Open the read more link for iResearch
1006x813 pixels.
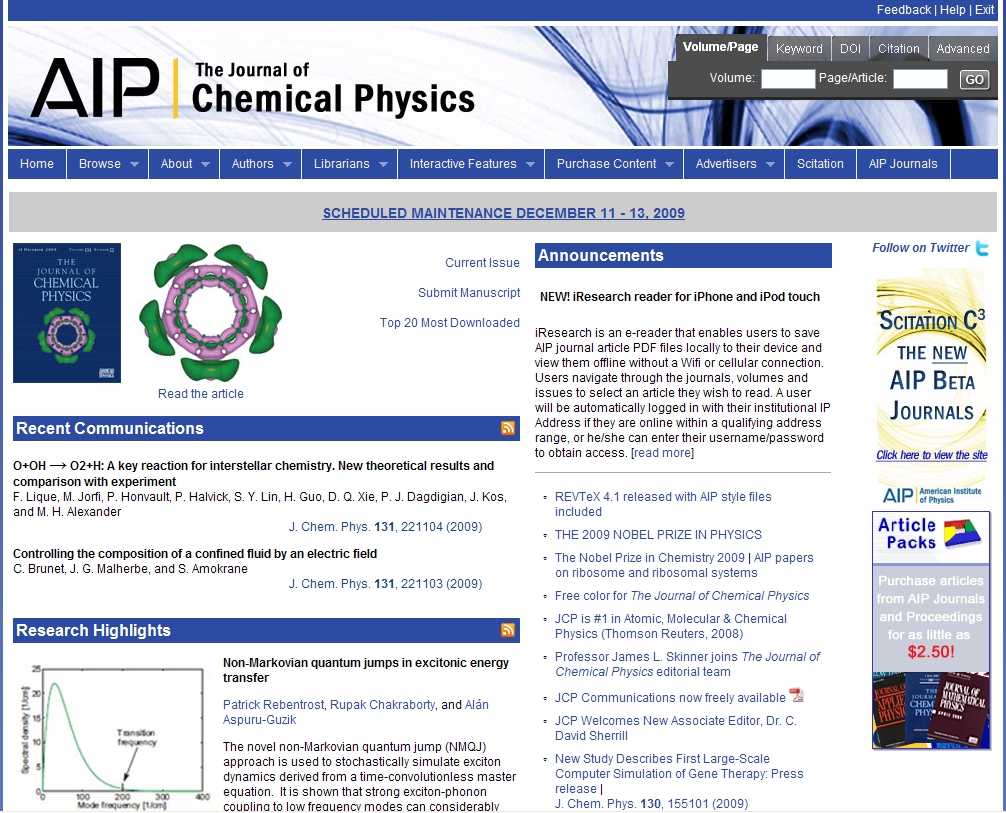tap(662, 453)
